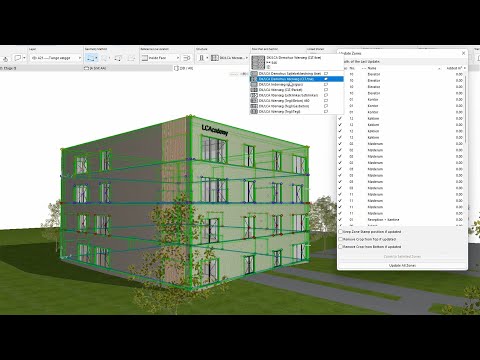Check Remove Crop from Top if updated

pyautogui.click(x=341, y=239)
